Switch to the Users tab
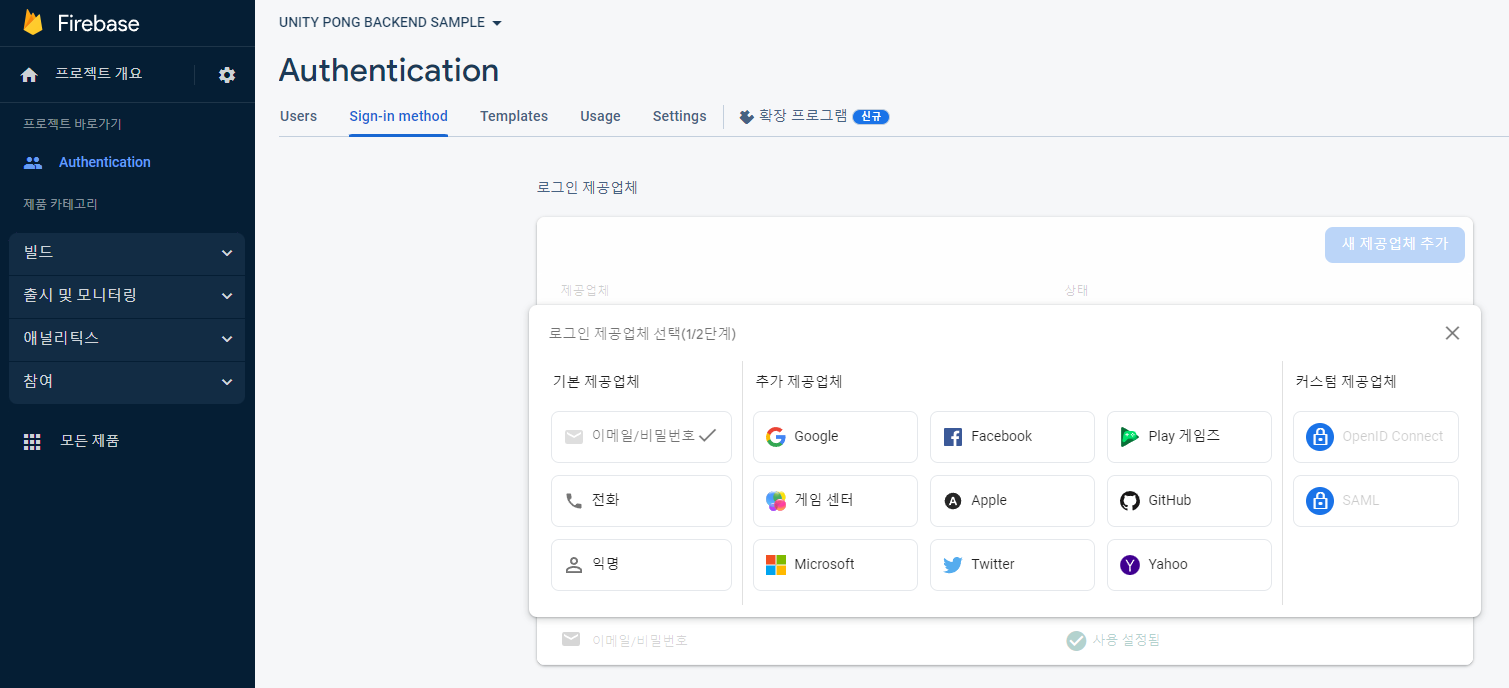Viewport: 1509px width, 688px height. (298, 116)
